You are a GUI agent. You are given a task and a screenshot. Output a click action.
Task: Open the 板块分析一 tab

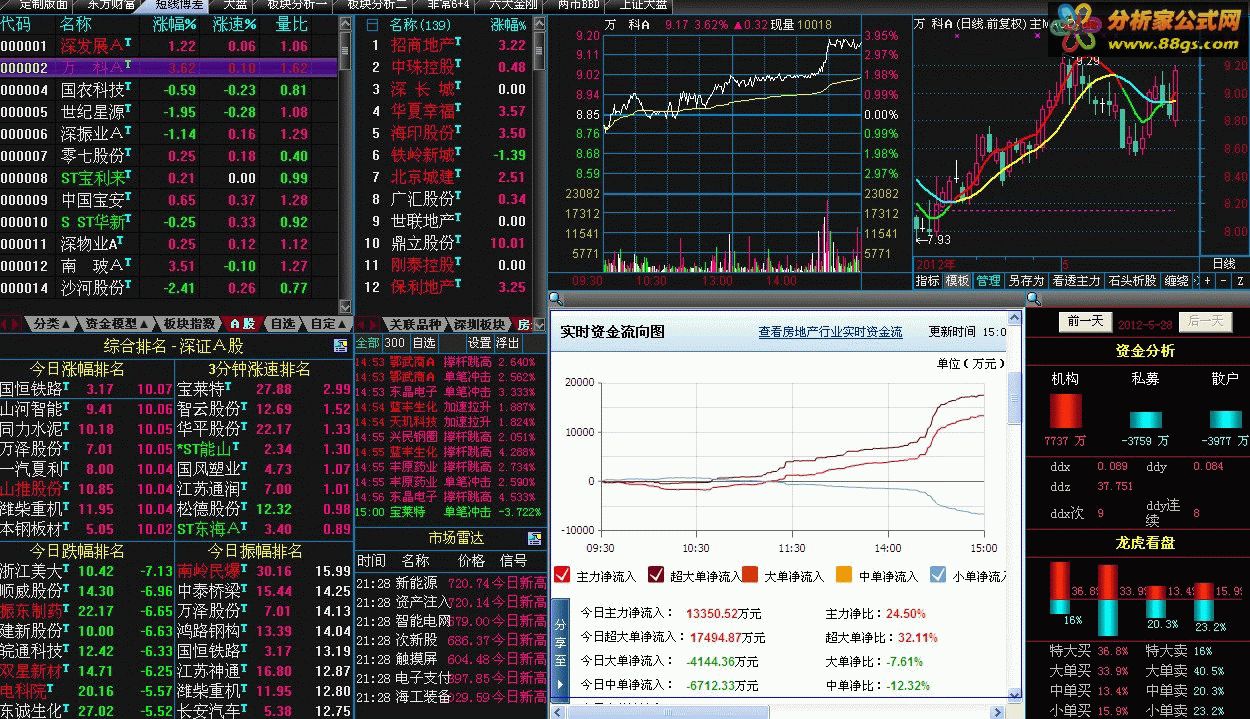(296, 5)
